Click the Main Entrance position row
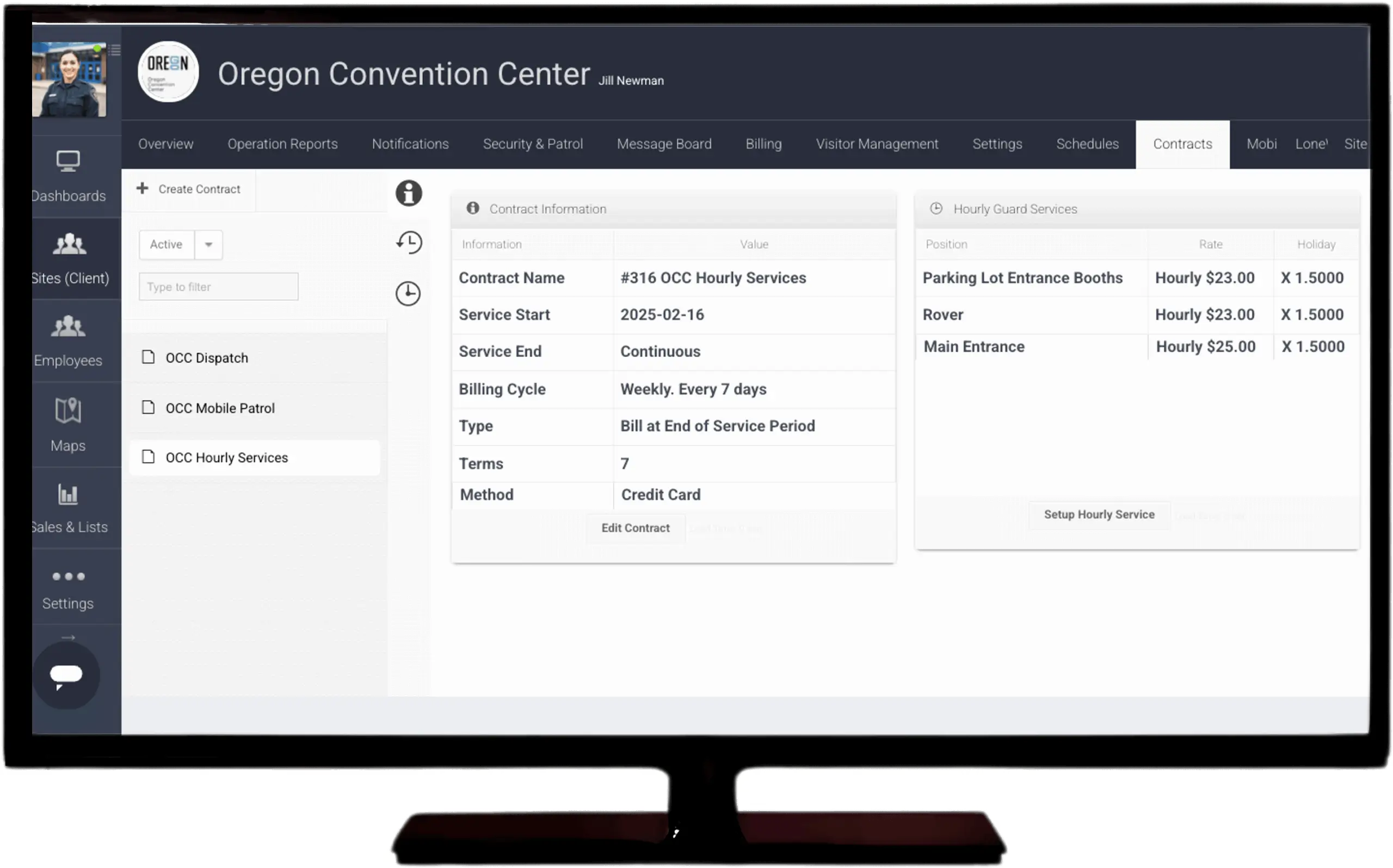This screenshot has width=1393, height=868. [x=1137, y=347]
